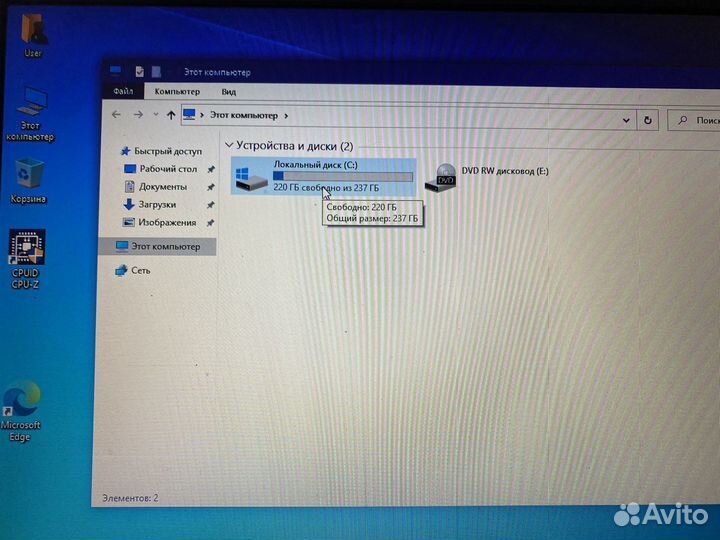Viewport: 720px width, 540px height.
Task: Open the User folder desktop icon
Action: tap(33, 35)
